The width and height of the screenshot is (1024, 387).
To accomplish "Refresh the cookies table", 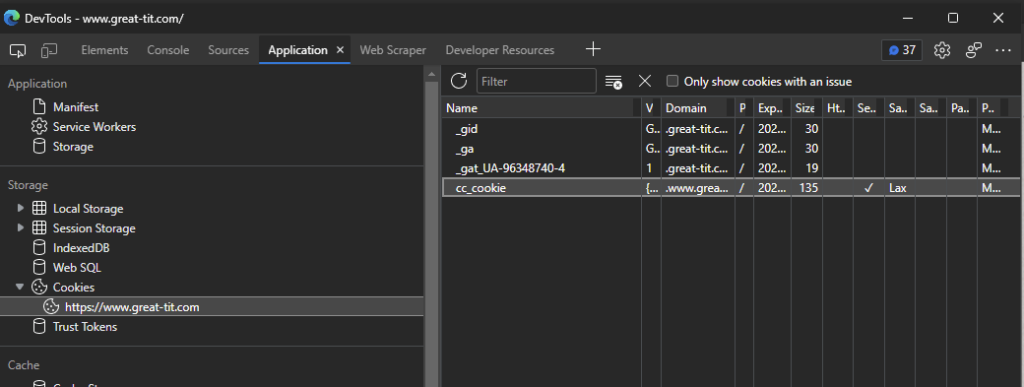I will pyautogui.click(x=459, y=81).
